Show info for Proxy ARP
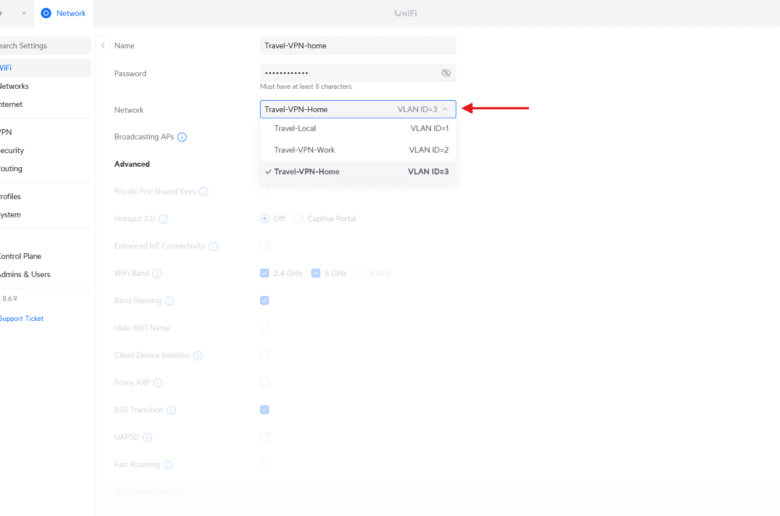780x516 pixels. [158, 383]
